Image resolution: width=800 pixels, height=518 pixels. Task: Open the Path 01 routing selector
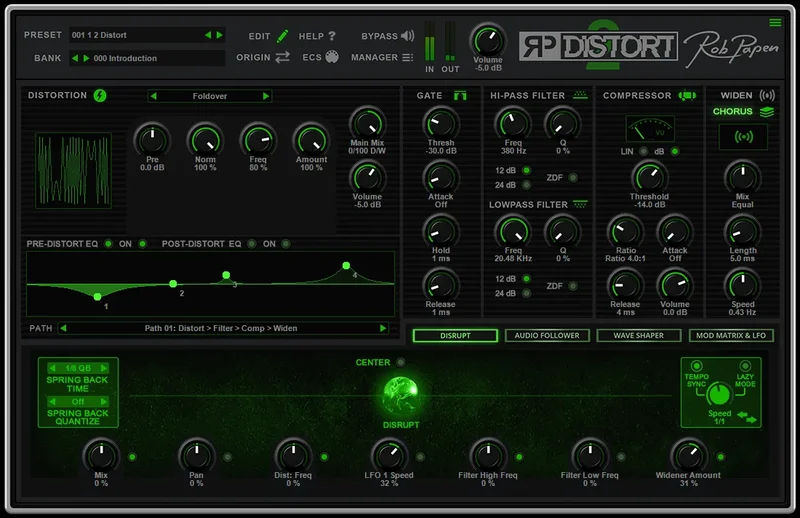pyautogui.click(x=223, y=328)
